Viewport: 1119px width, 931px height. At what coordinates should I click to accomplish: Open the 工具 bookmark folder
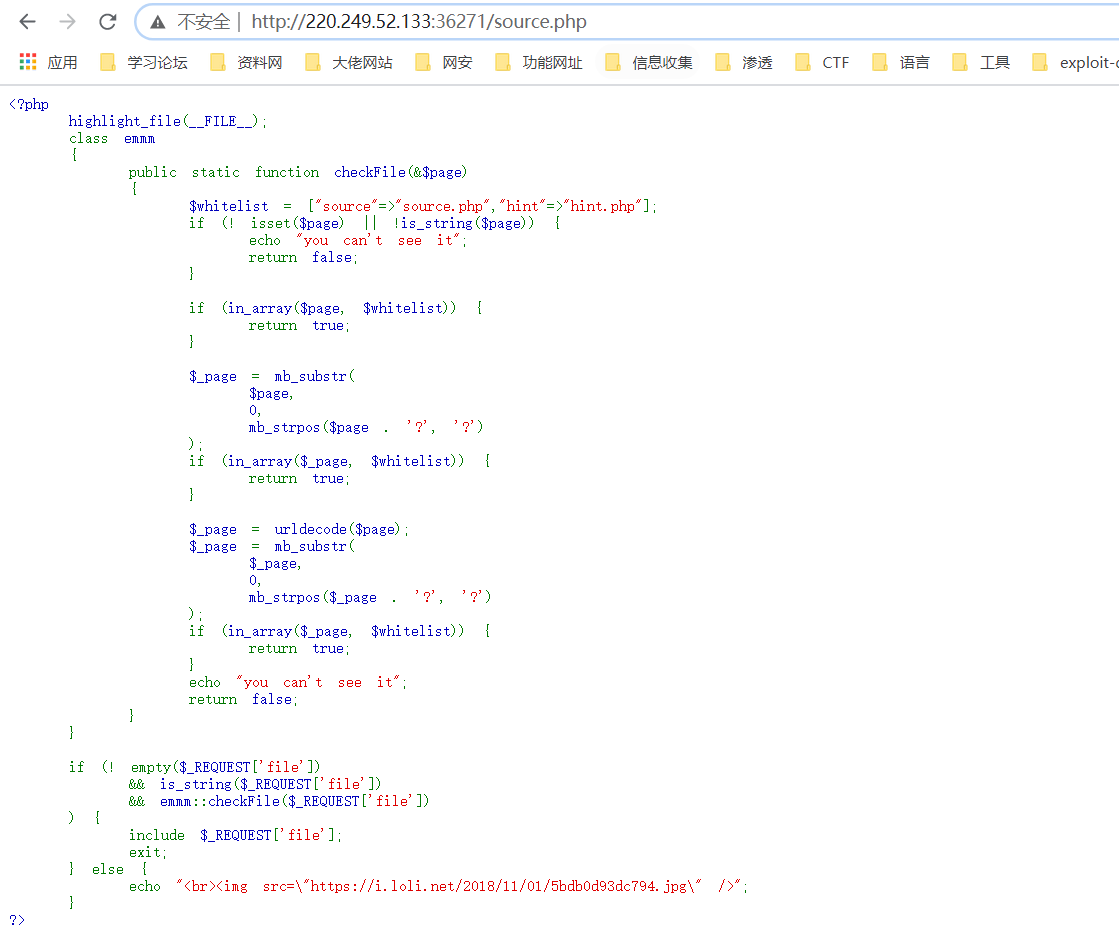click(x=981, y=63)
